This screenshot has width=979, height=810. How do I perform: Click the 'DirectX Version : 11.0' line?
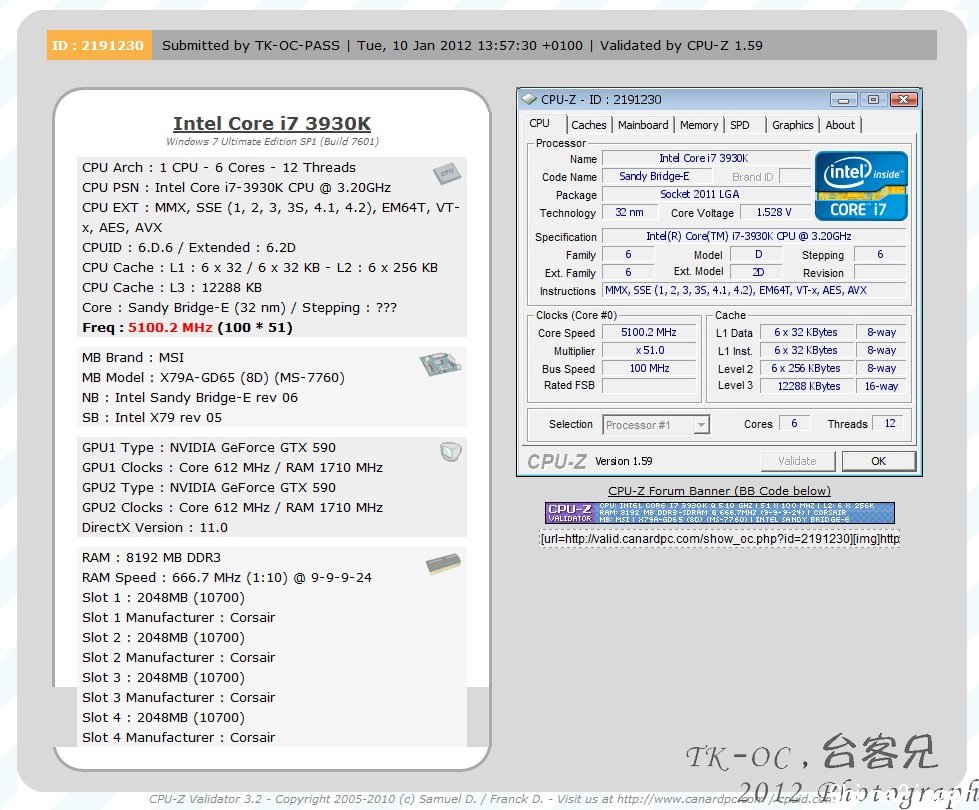[x=155, y=528]
